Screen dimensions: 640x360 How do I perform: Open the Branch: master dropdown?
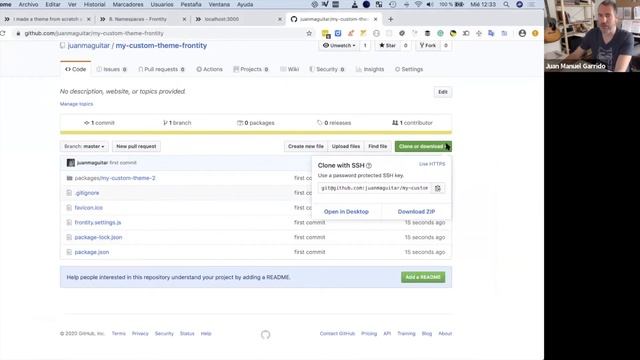pyautogui.click(x=84, y=146)
